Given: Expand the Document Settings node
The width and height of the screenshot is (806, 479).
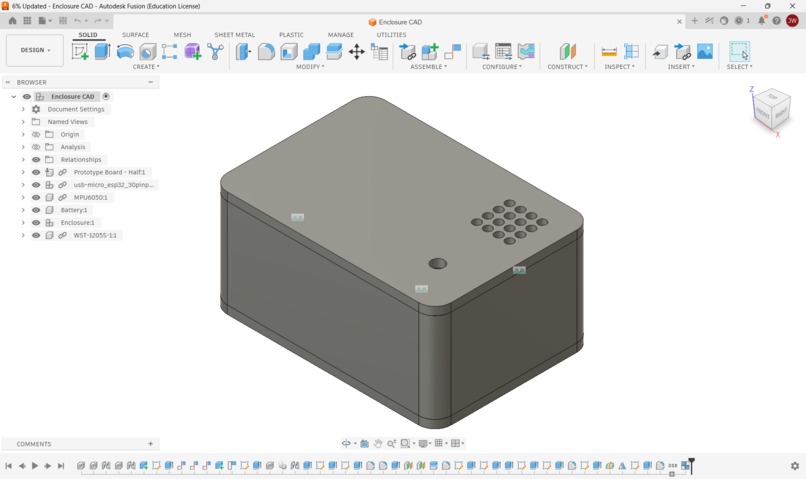Looking at the screenshot, I should (x=23, y=109).
